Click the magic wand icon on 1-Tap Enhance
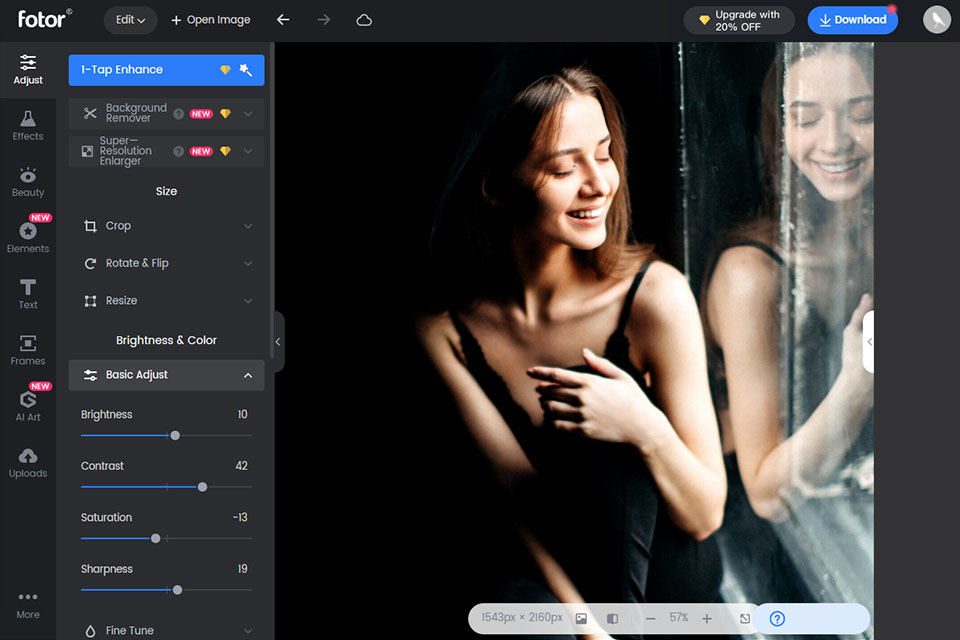This screenshot has width=960, height=640. (246, 70)
